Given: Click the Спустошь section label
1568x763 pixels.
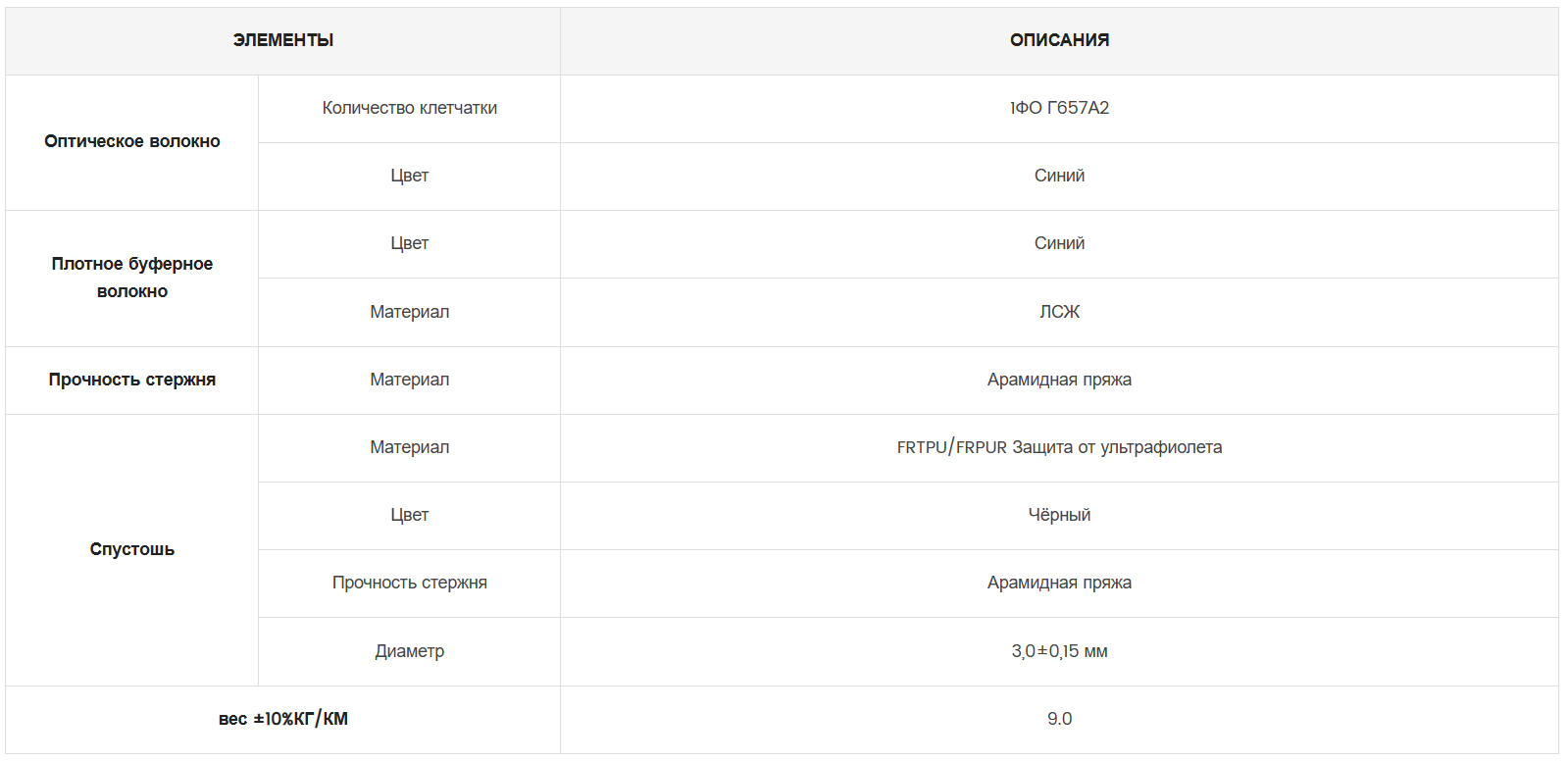Looking at the screenshot, I should 132,549.
